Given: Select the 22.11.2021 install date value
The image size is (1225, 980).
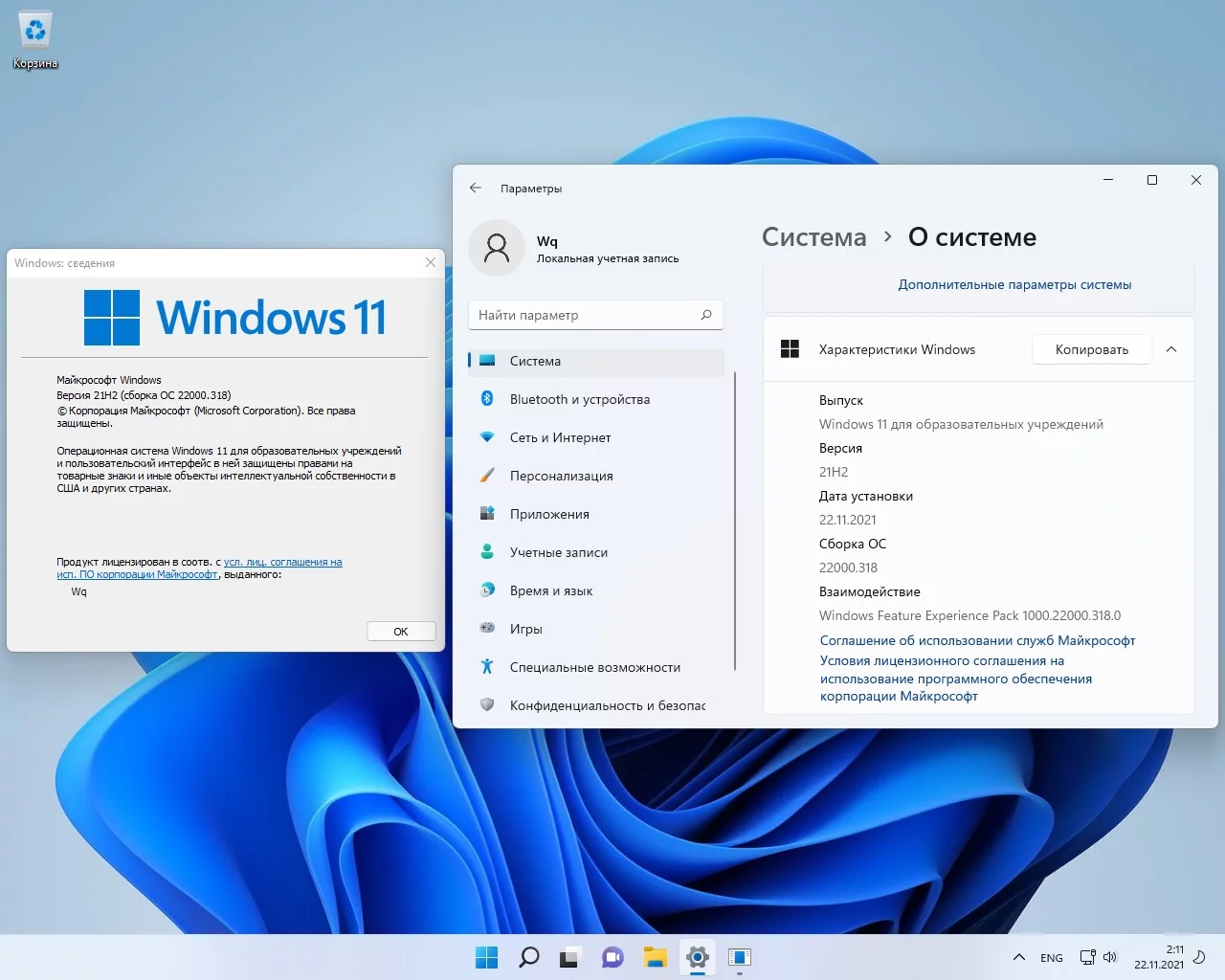Looking at the screenshot, I should pyautogui.click(x=847, y=520).
